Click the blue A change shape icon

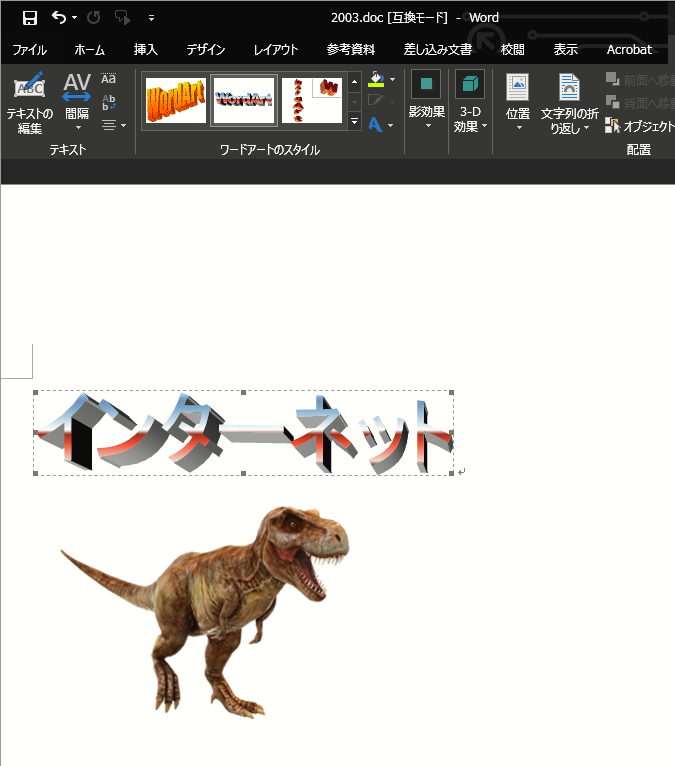click(x=375, y=125)
